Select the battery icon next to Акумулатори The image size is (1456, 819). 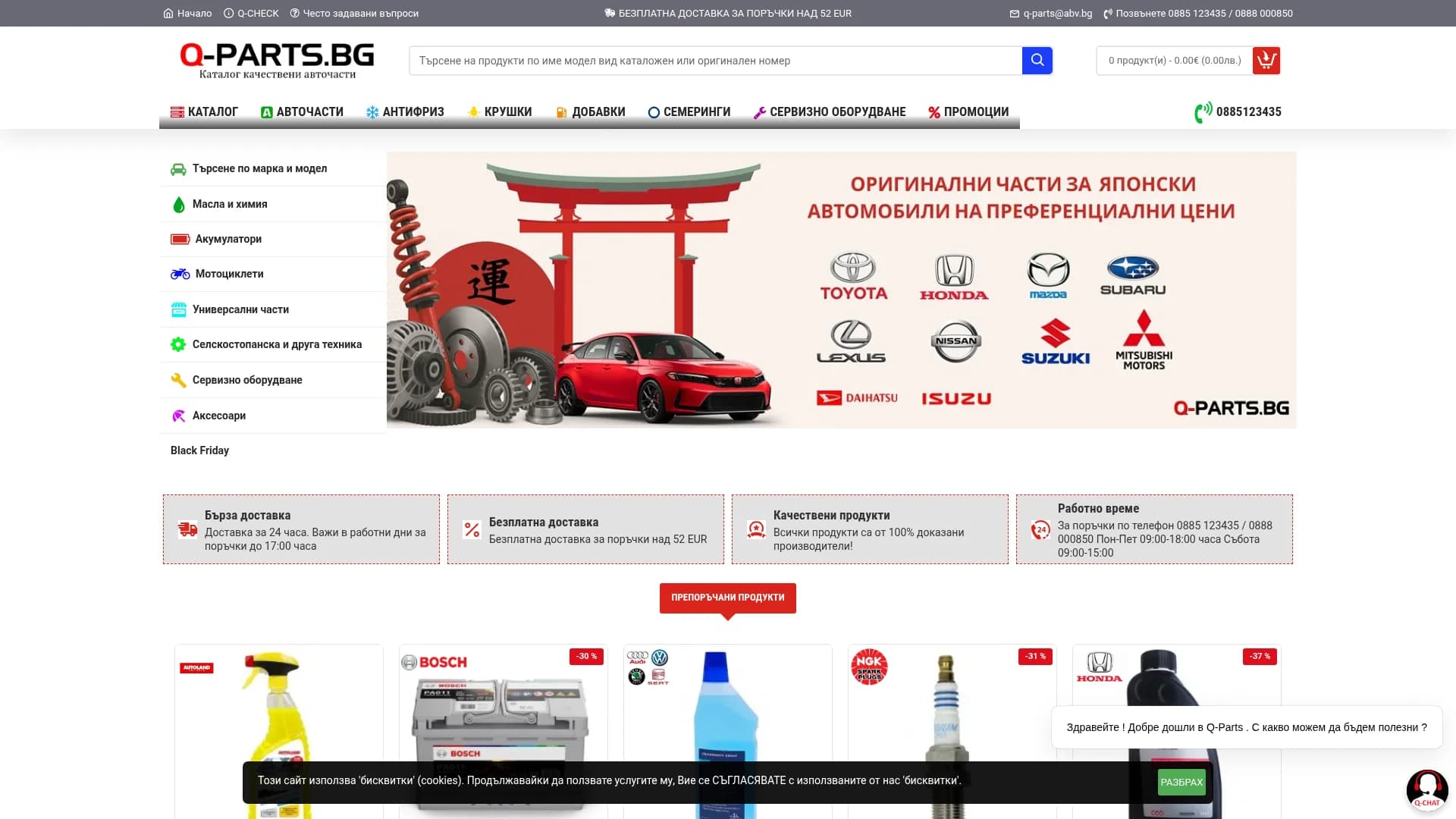click(179, 238)
